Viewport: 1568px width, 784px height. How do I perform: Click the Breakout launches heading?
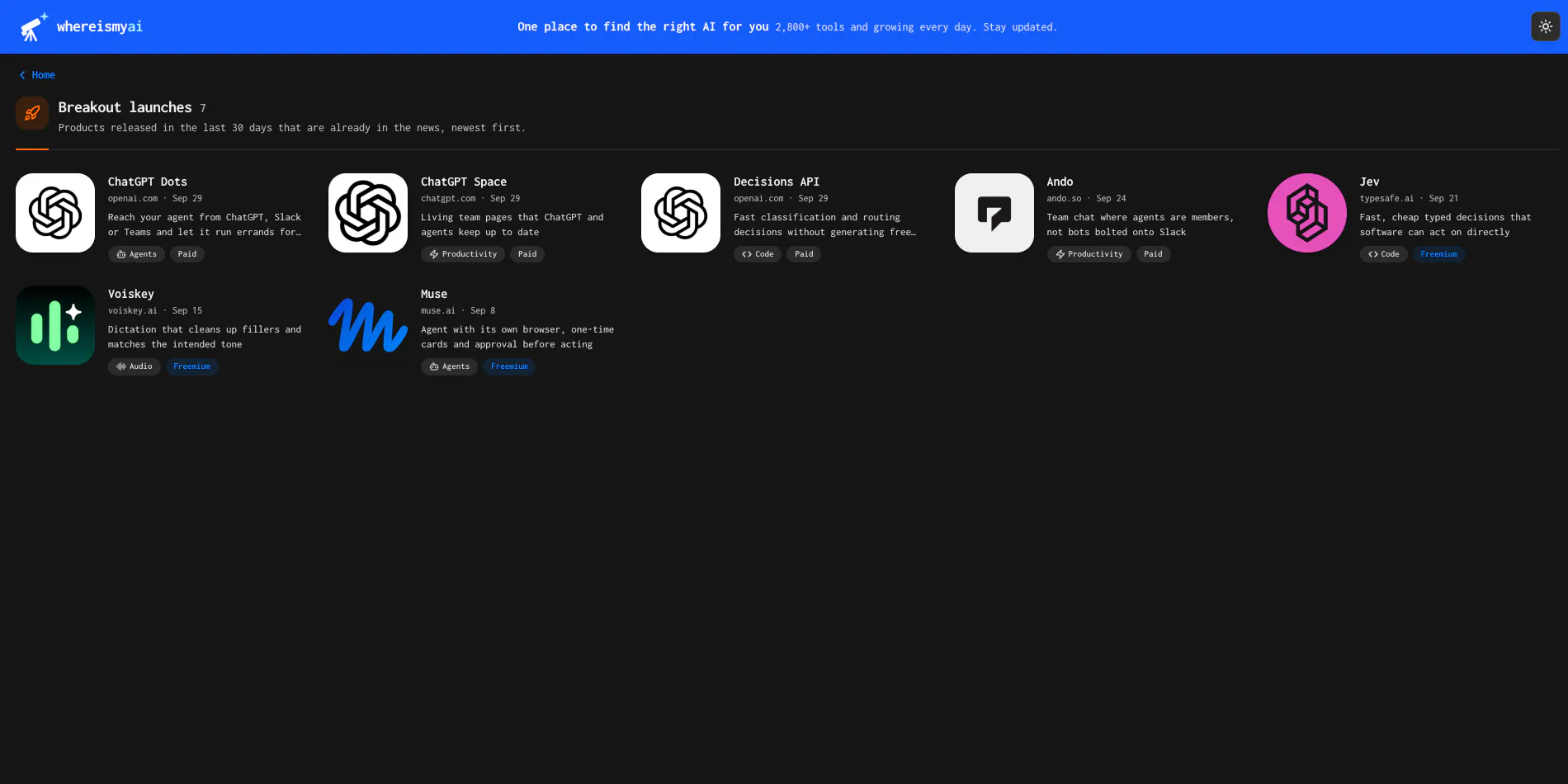125,107
